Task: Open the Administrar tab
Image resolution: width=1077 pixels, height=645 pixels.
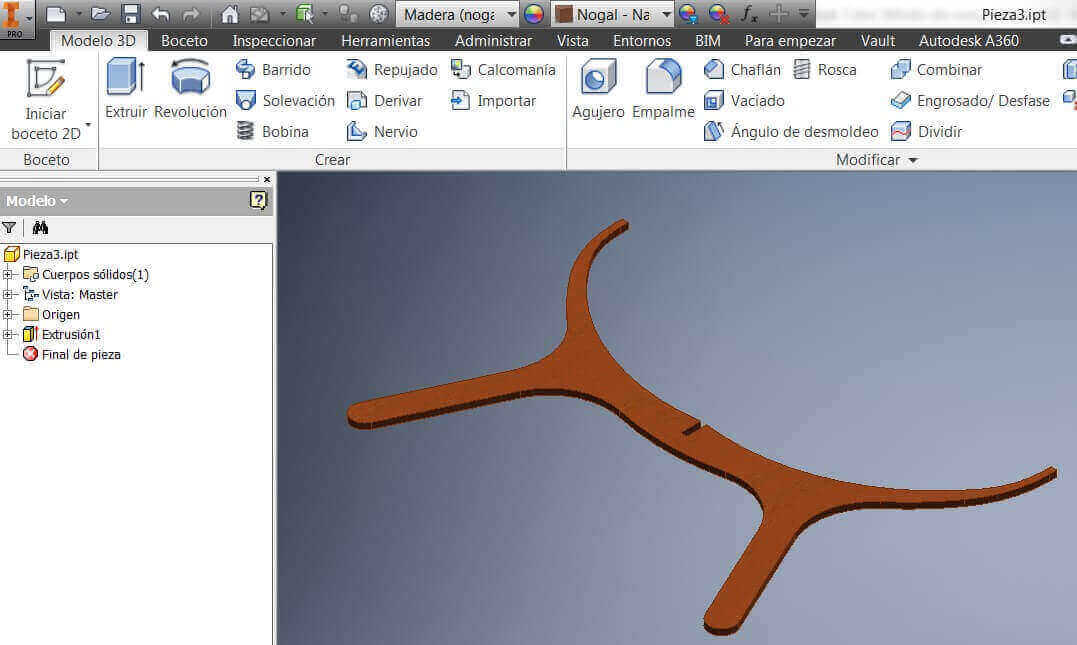Action: 493,41
